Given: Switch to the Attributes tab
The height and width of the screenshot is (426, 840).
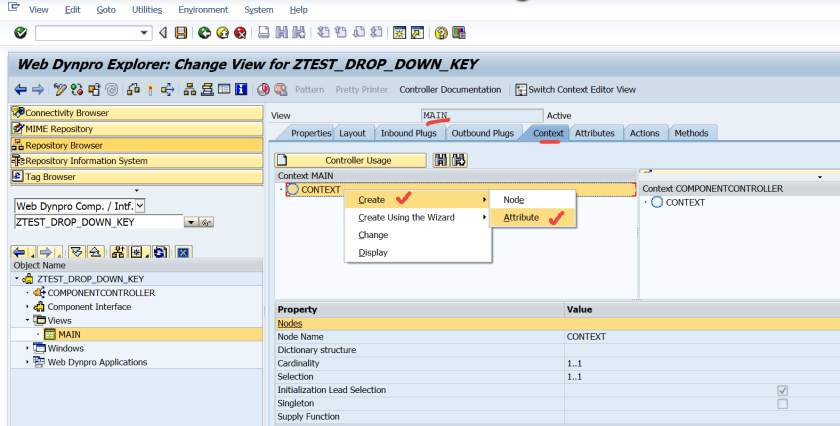Looking at the screenshot, I should (x=595, y=133).
